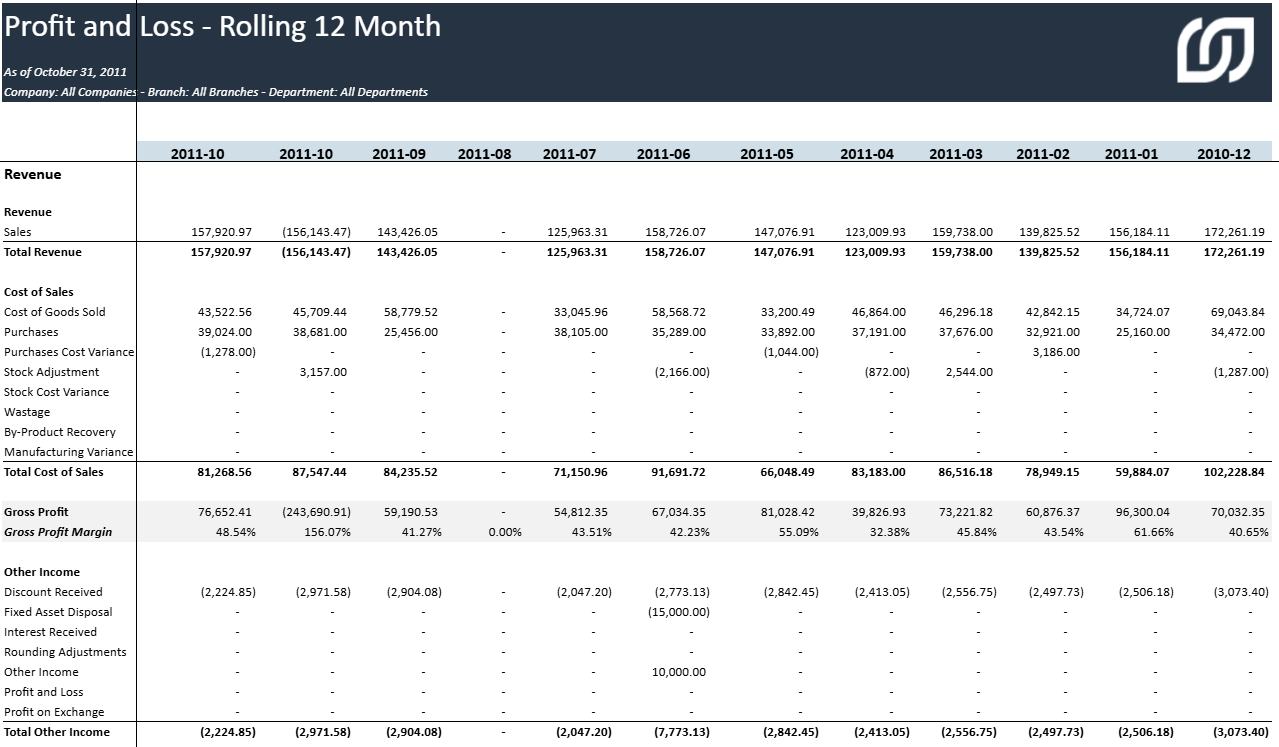Choose the 2011-06 column header
Image resolution: width=1279 pixels, height=747 pixels.
(663, 154)
